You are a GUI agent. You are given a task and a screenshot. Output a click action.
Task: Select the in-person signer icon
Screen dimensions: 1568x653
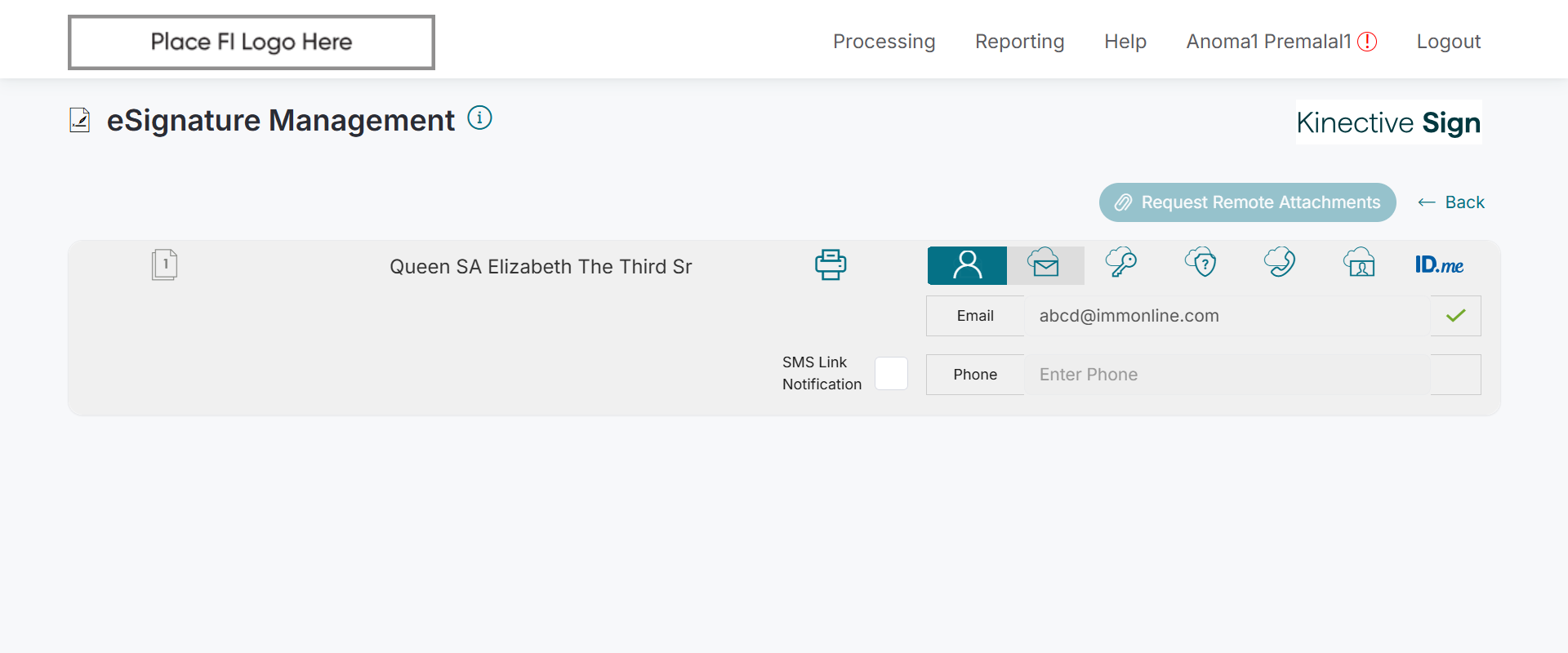[x=967, y=265]
